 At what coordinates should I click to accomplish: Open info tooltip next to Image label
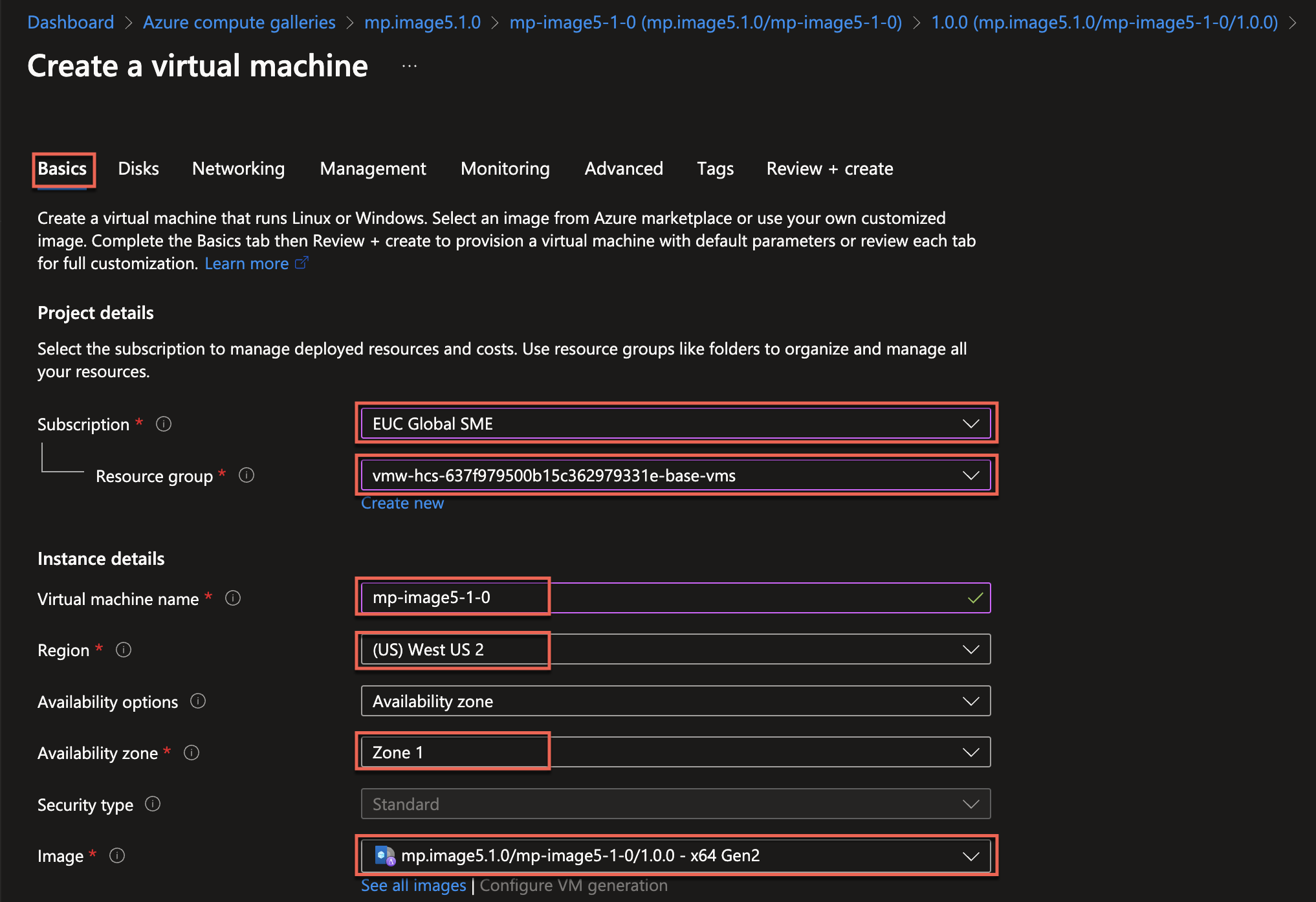(117, 855)
